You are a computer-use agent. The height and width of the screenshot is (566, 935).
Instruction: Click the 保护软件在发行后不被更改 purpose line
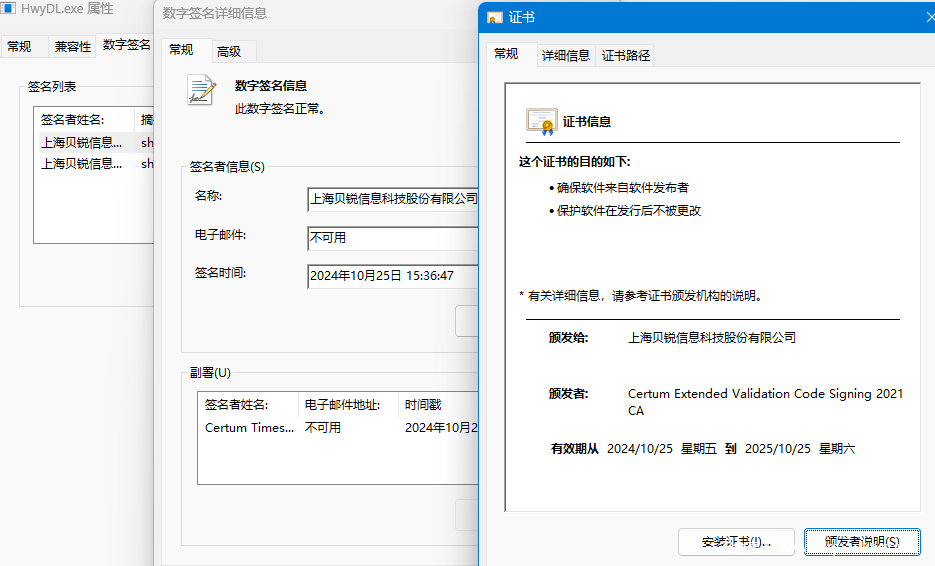coord(629,211)
